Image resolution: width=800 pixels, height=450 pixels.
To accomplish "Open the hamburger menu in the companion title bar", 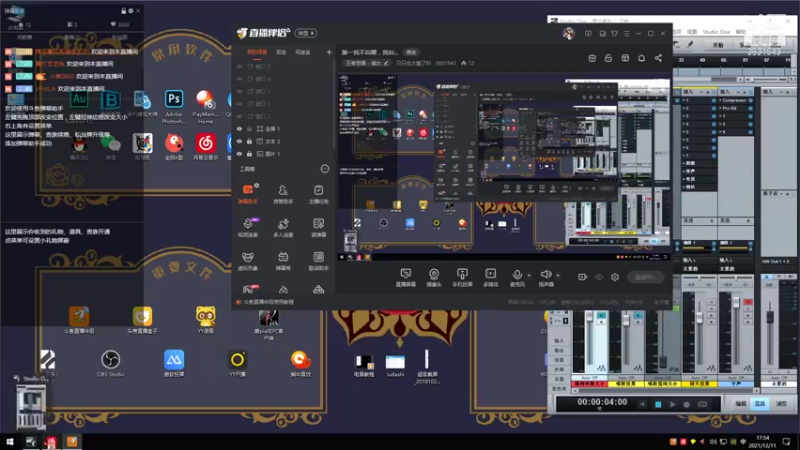I will 627,34.
